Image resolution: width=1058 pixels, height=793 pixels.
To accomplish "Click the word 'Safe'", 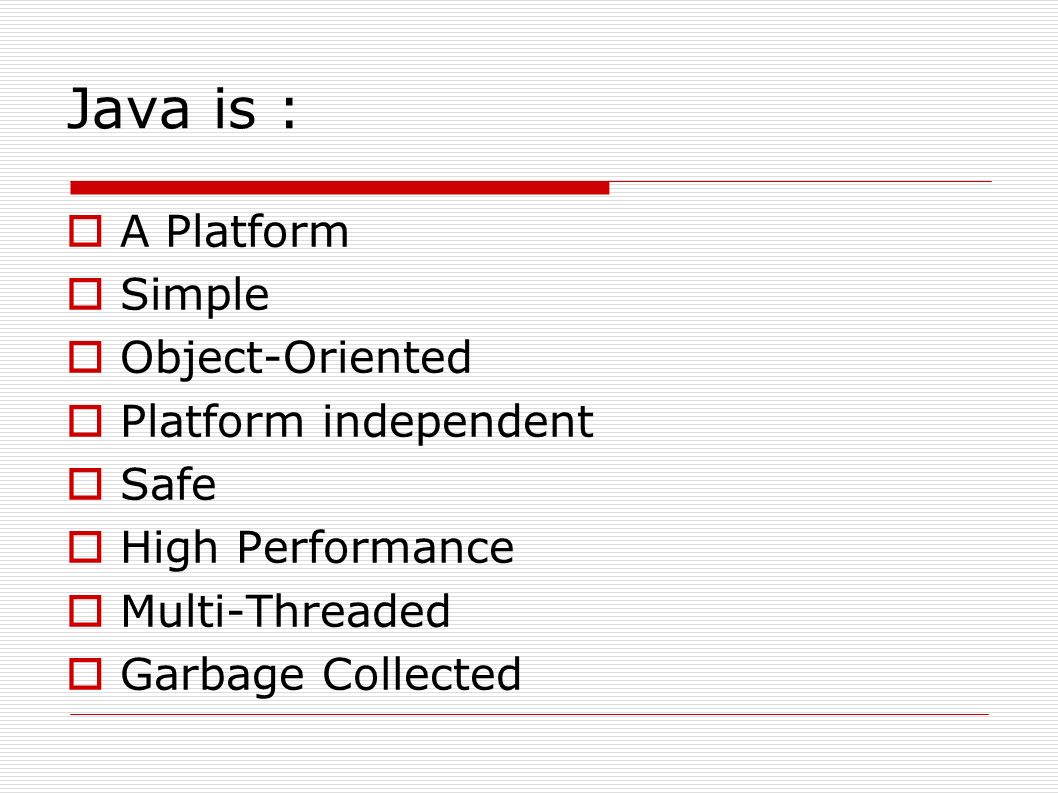I will tap(169, 484).
